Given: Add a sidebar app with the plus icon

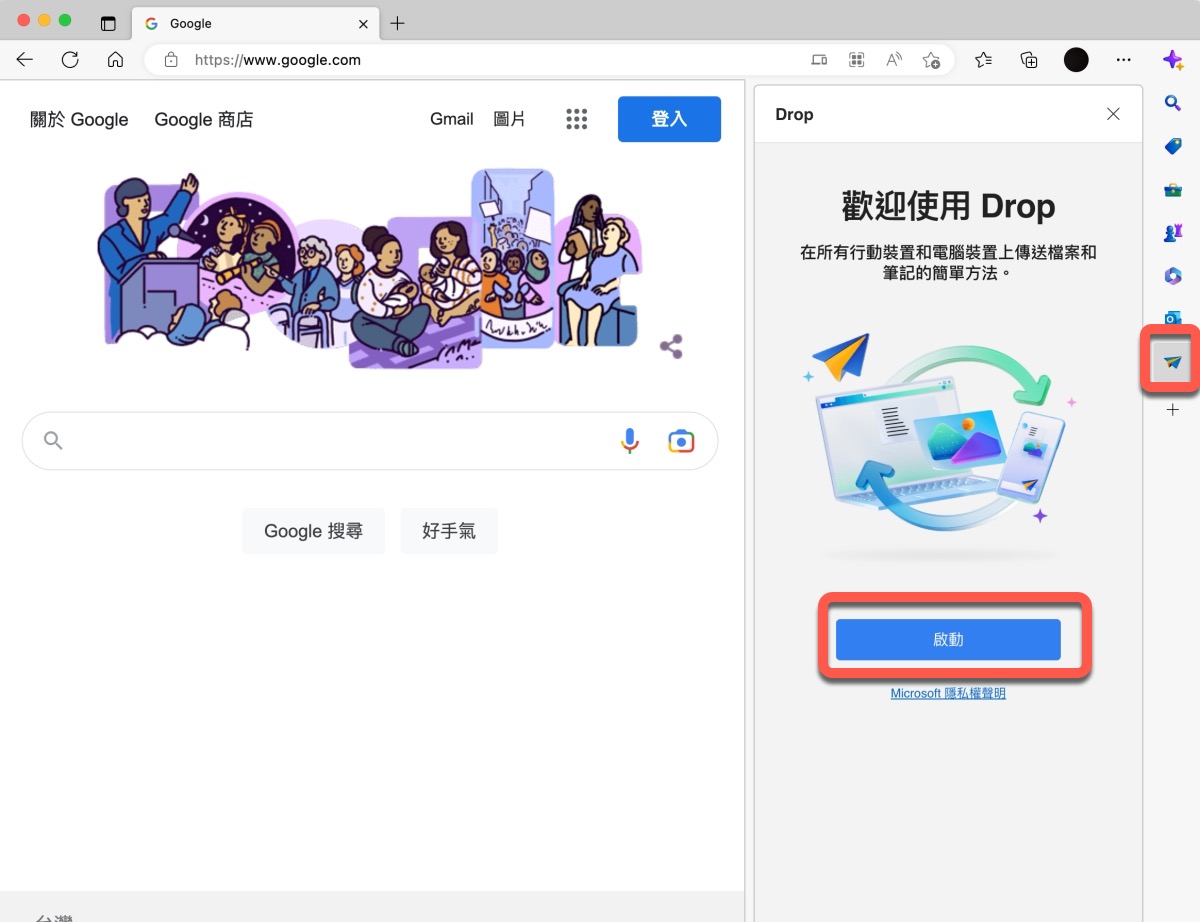Looking at the screenshot, I should 1173,410.
